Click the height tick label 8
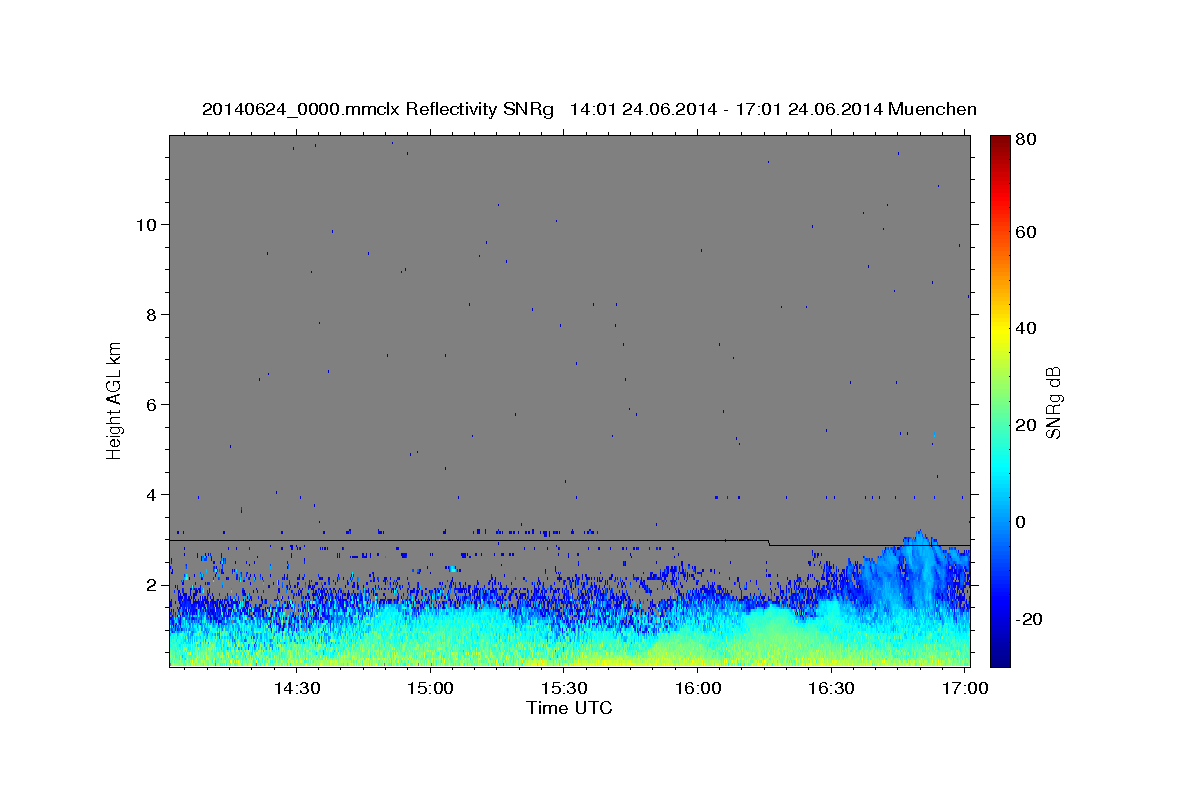Screen dimensions: 1200x800 [x=153, y=315]
